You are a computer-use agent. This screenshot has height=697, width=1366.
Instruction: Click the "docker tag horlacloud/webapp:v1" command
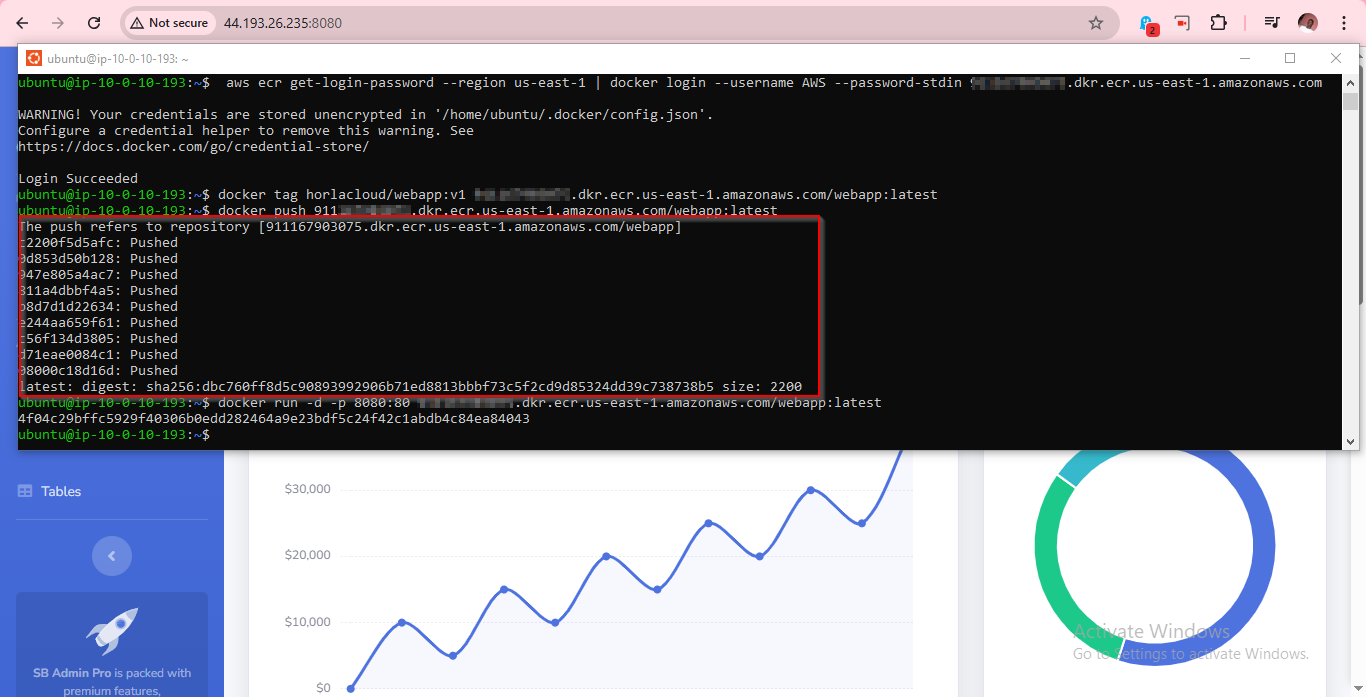578,194
